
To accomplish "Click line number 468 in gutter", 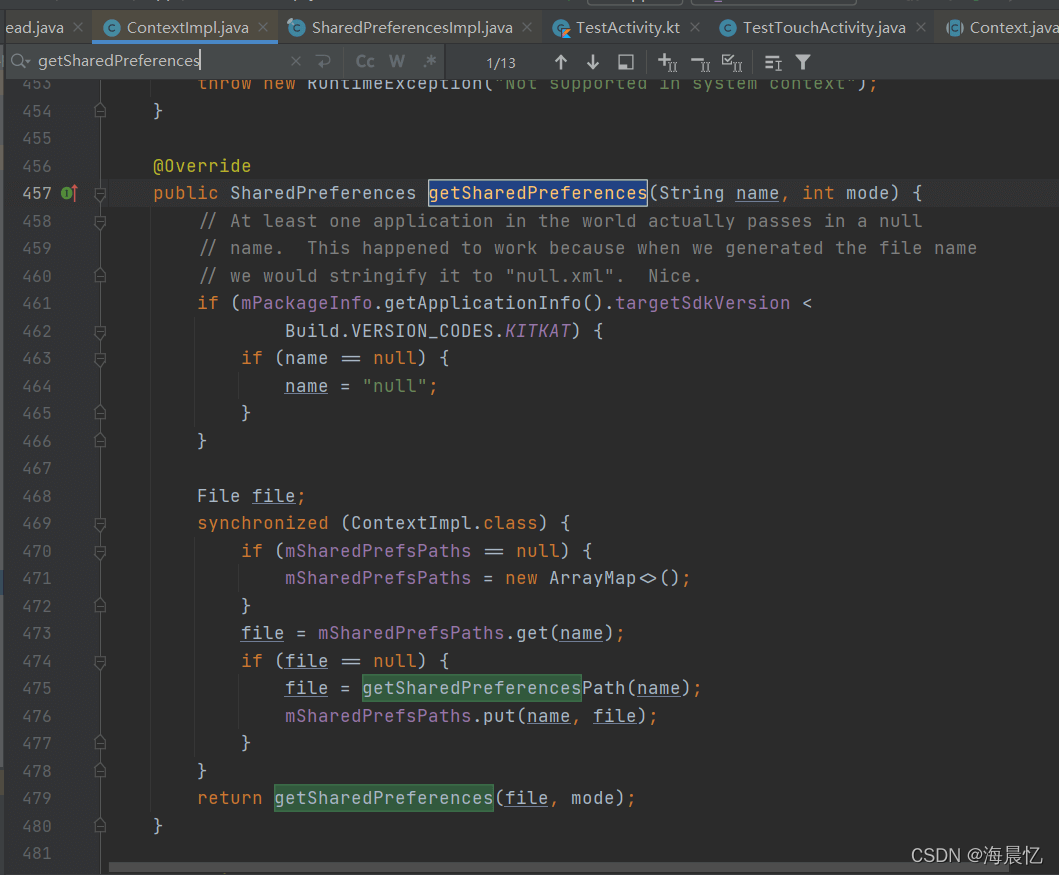I will pos(36,496).
